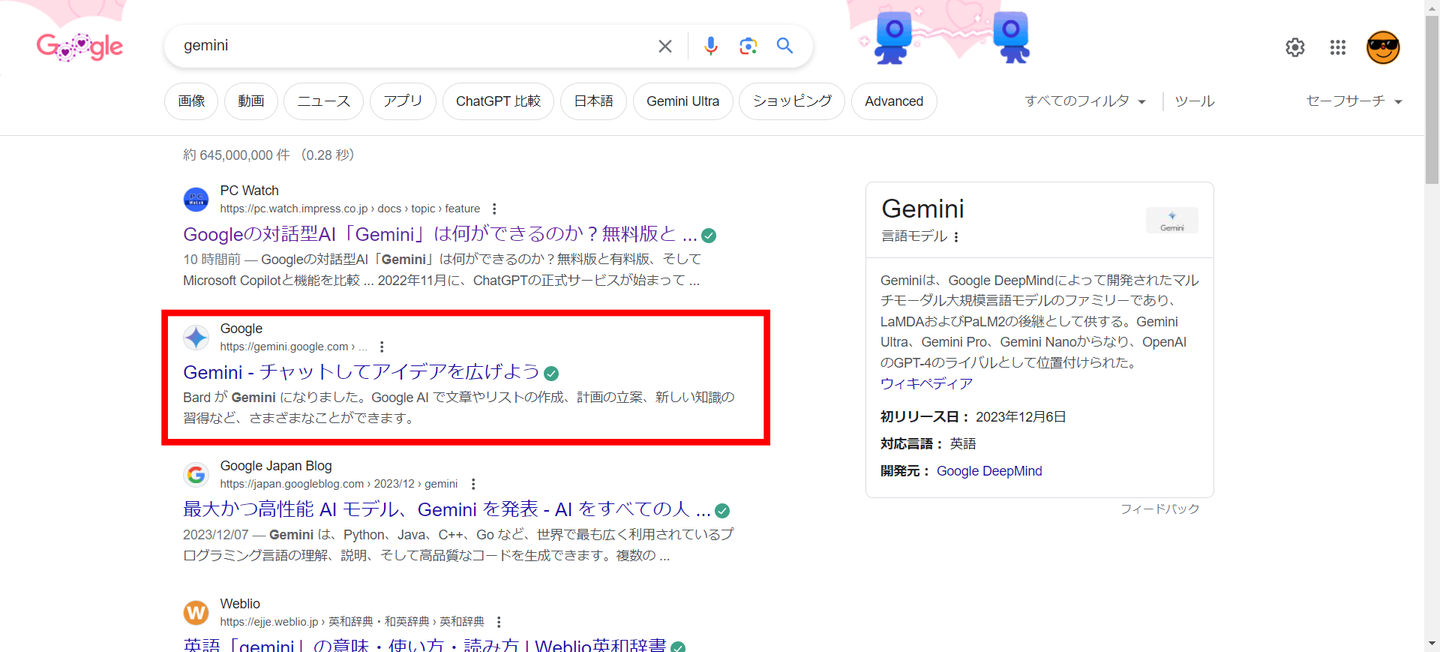Open Google apps grid icon

(x=1338, y=47)
